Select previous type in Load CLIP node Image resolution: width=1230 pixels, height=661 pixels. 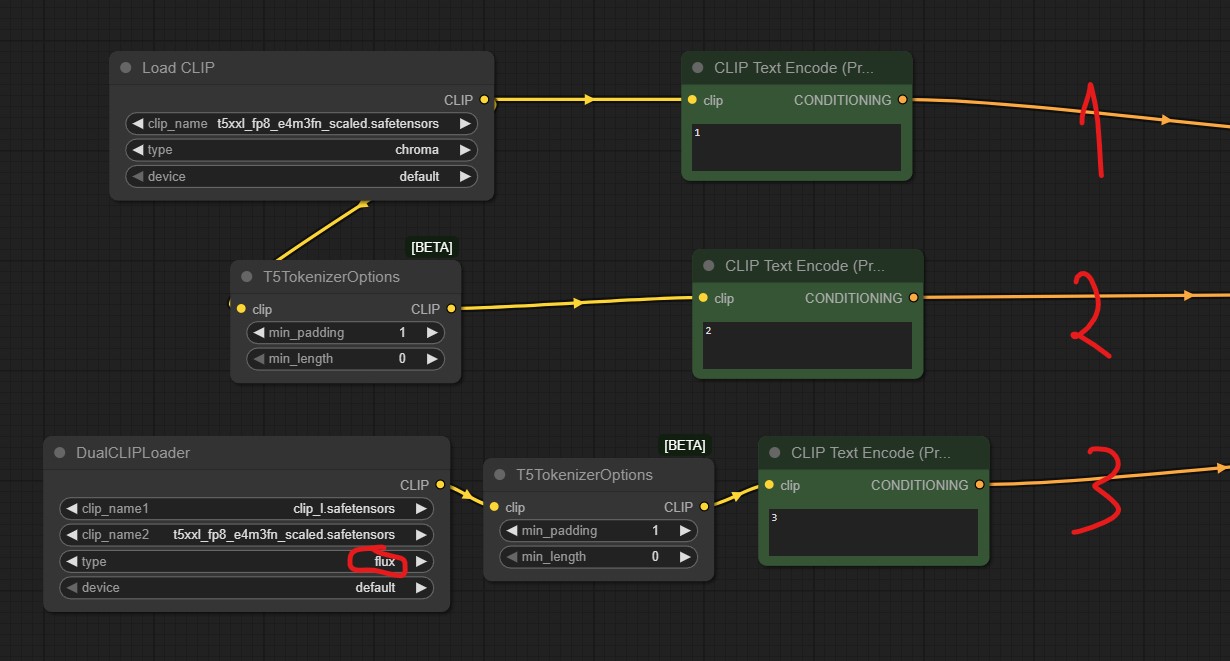[138, 150]
